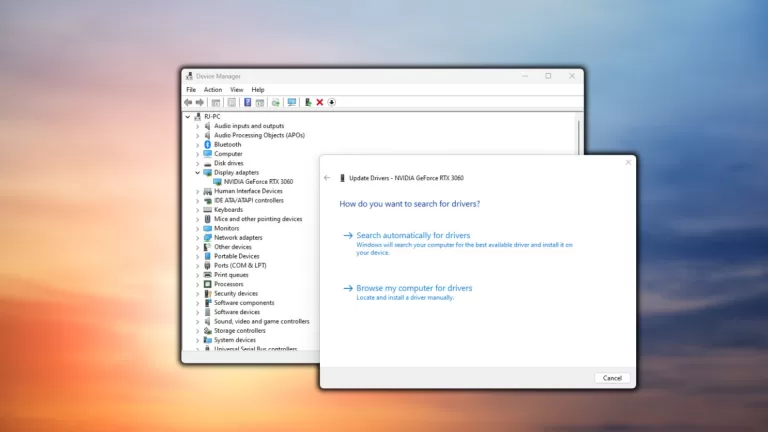Click the Forward arrow in Device Manager toolbar
The height and width of the screenshot is (432, 768).
pyautogui.click(x=200, y=102)
